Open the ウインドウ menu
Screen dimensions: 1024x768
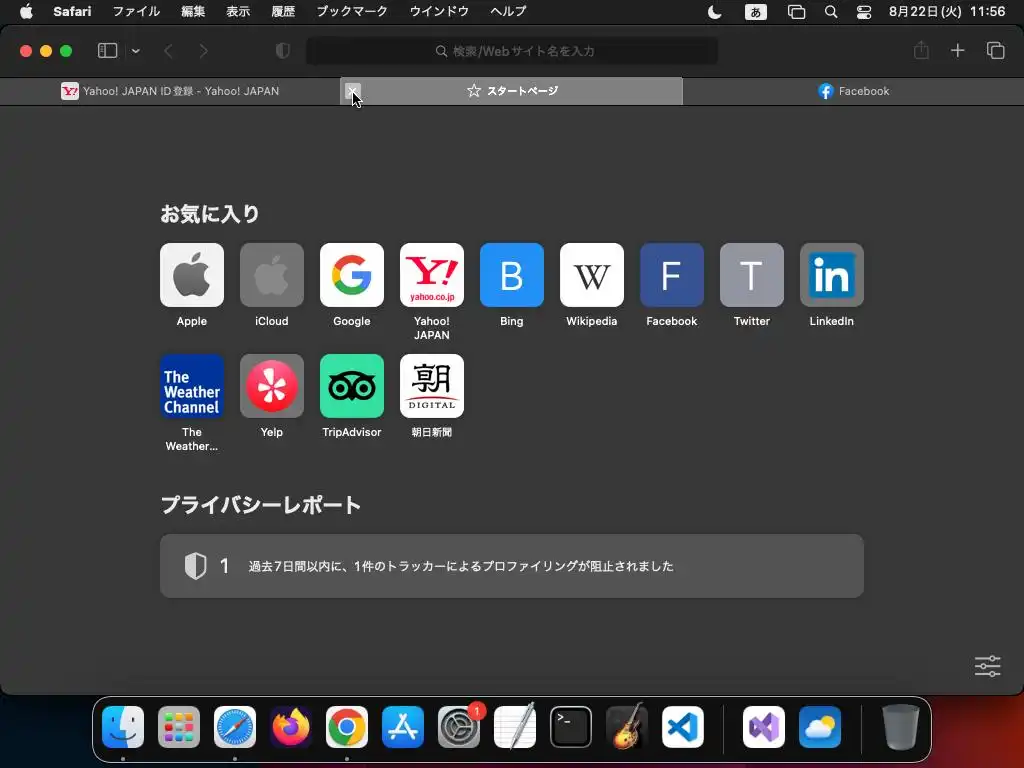[x=439, y=11]
